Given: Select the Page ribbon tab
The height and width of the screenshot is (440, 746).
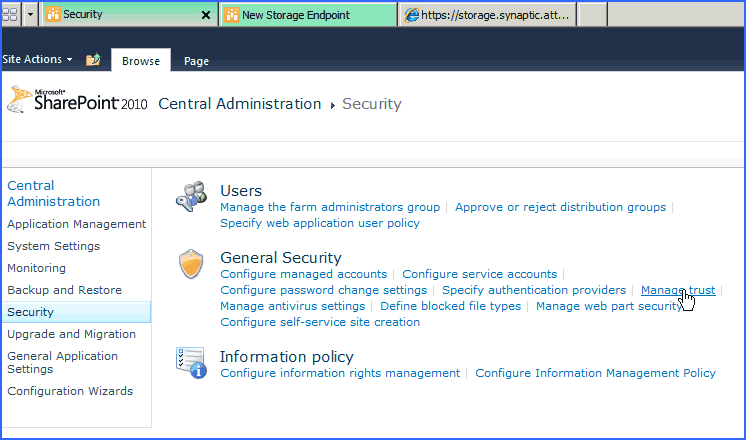Looking at the screenshot, I should pos(196,61).
